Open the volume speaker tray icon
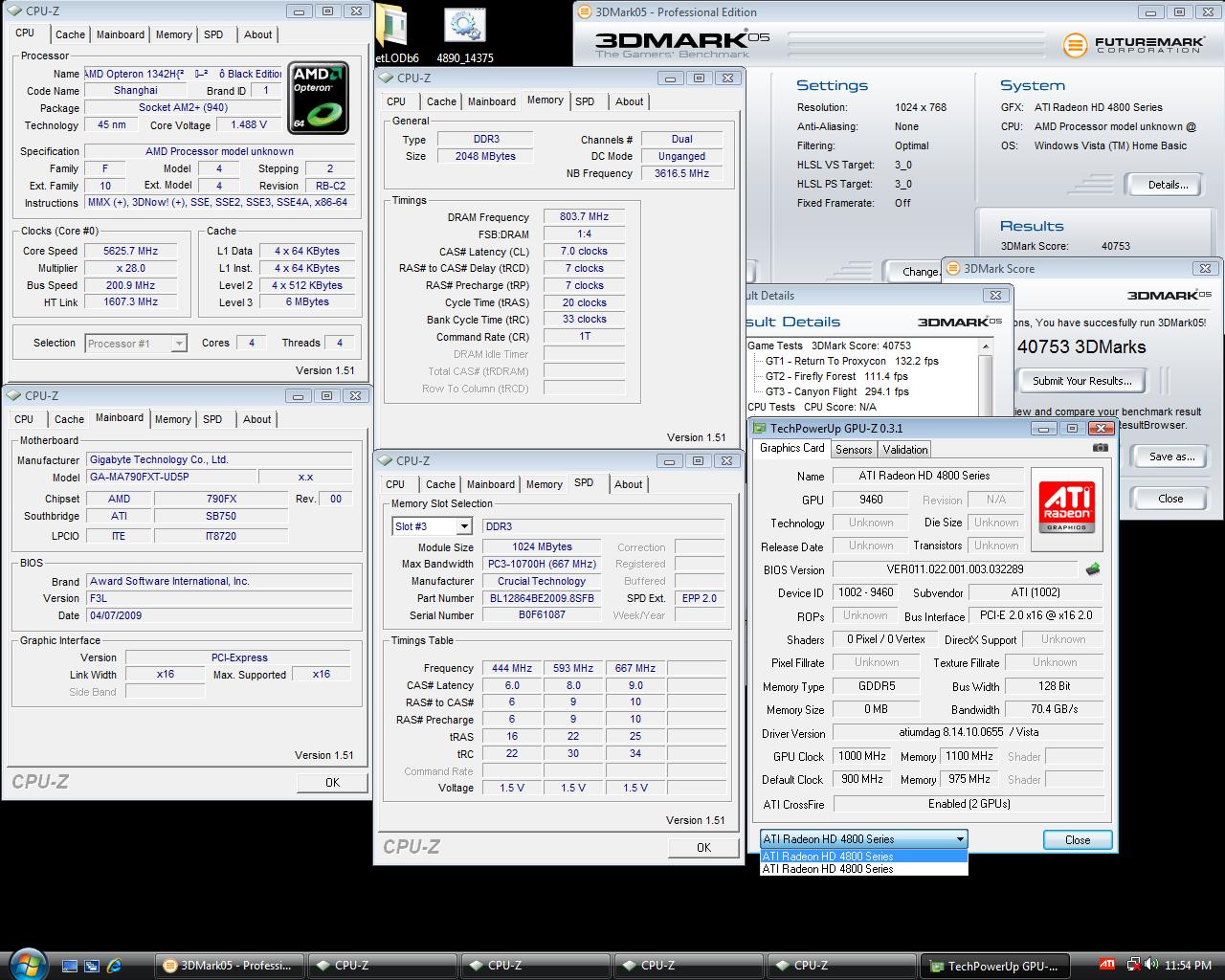Screen dimensions: 1225x980 coord(1151,966)
